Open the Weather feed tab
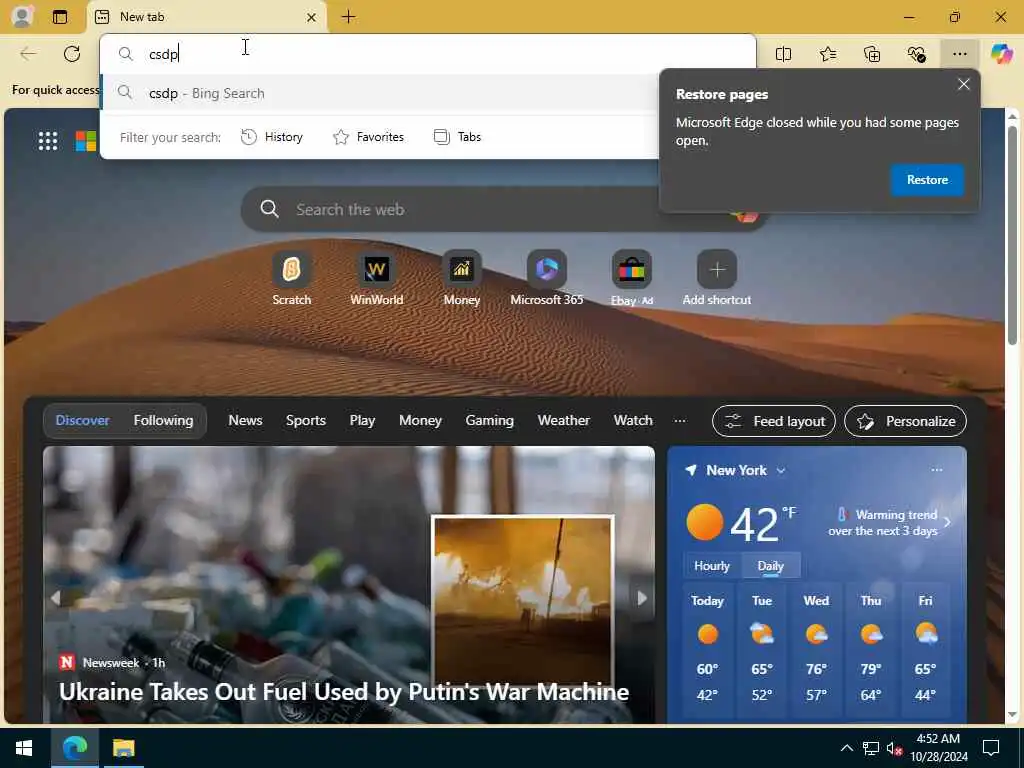The width and height of the screenshot is (1024, 768). coord(564,421)
